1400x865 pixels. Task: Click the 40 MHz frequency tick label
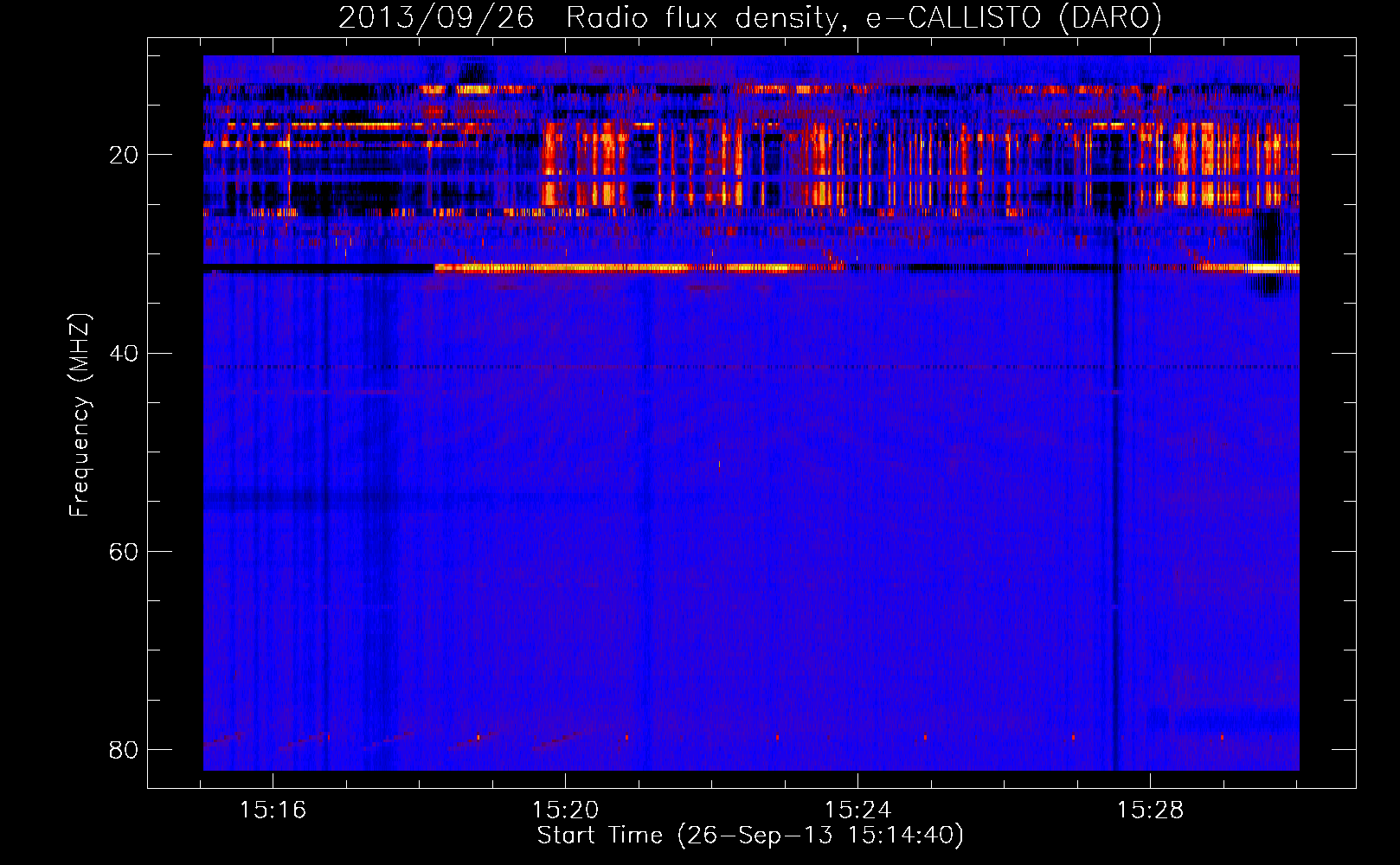(124, 354)
